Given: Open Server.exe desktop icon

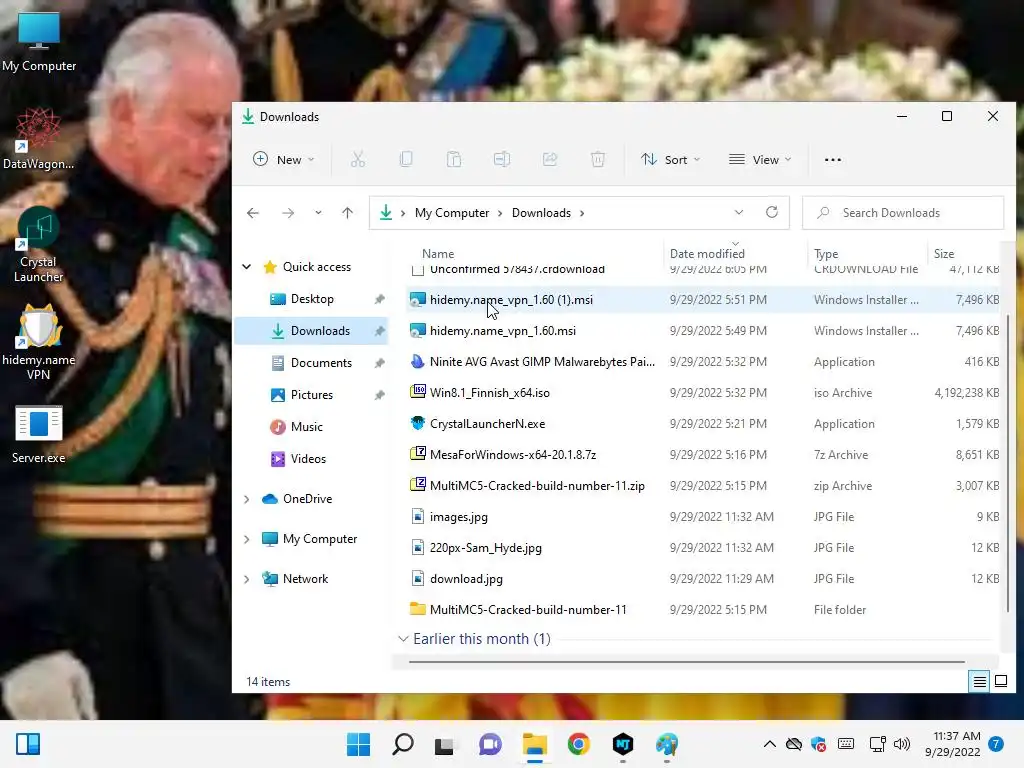Looking at the screenshot, I should pos(39,434).
